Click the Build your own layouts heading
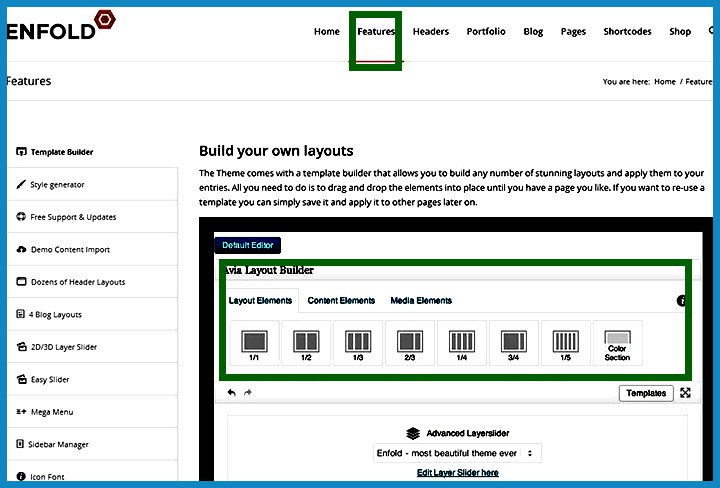 (x=276, y=151)
